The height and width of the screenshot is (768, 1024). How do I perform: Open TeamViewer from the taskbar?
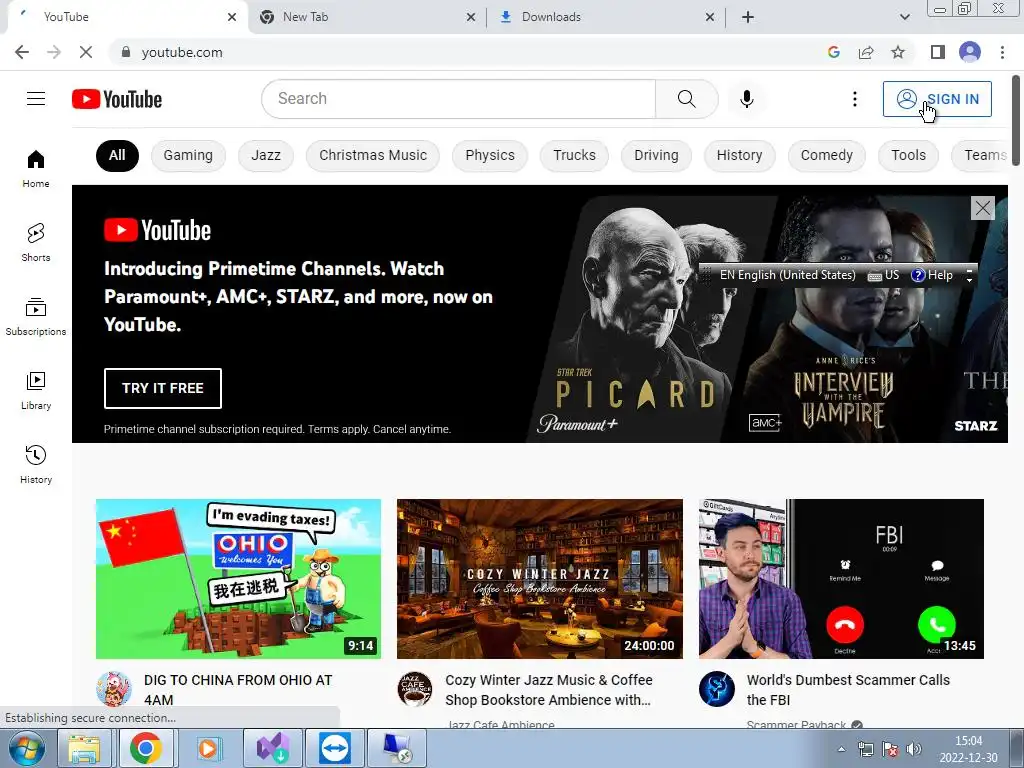click(335, 748)
